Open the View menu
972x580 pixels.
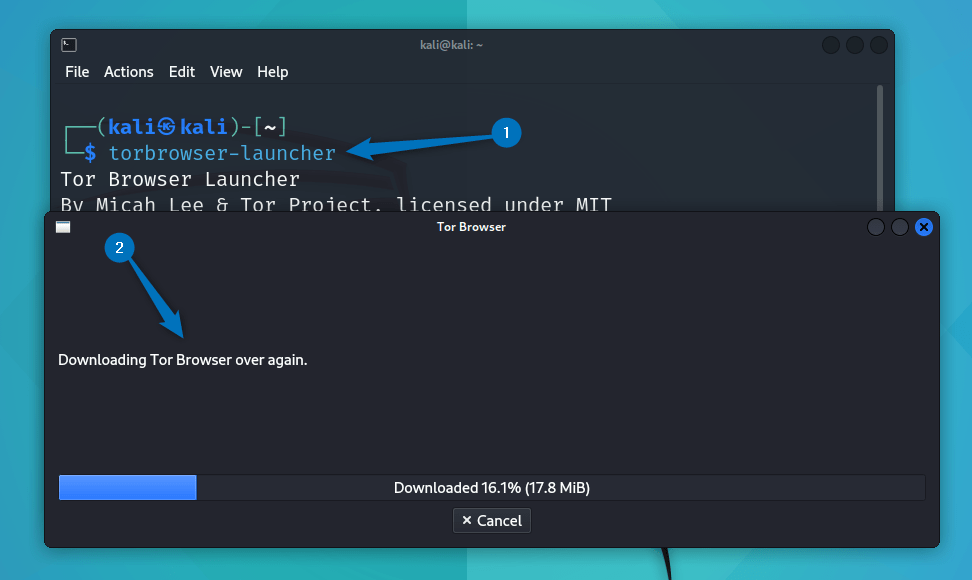click(225, 71)
